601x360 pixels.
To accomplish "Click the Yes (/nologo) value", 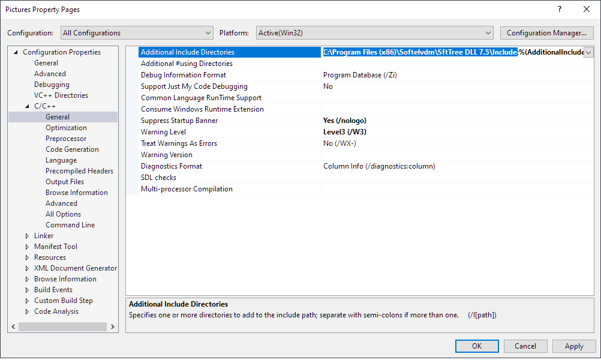I will [345, 120].
